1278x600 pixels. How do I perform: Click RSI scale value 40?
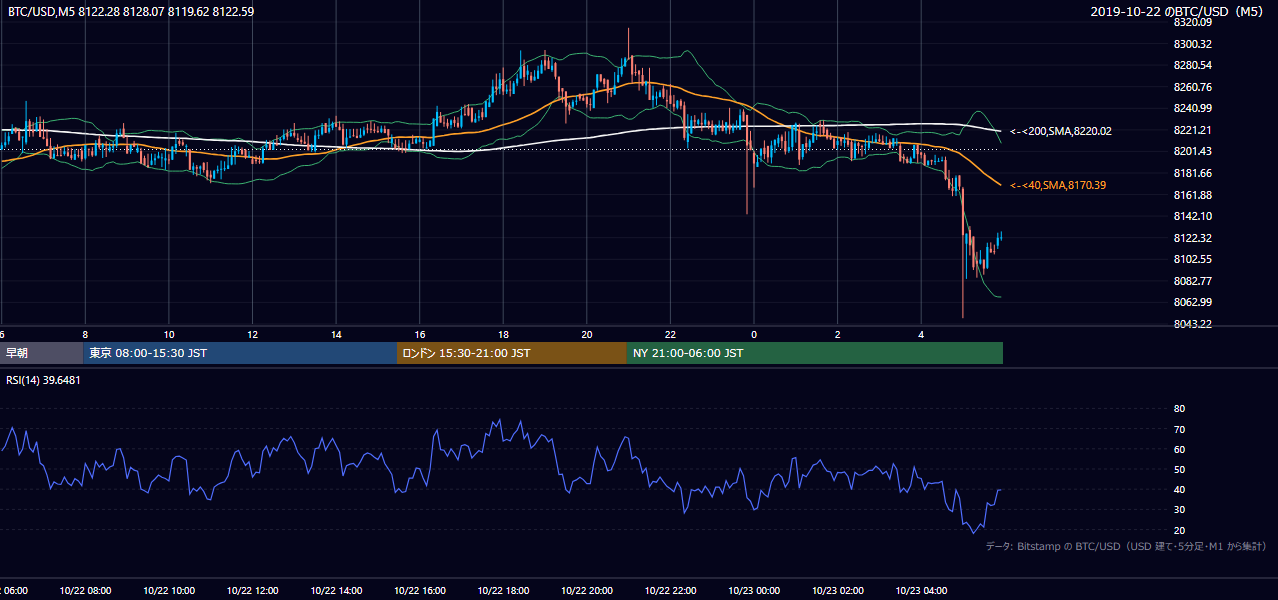pyautogui.click(x=1179, y=489)
